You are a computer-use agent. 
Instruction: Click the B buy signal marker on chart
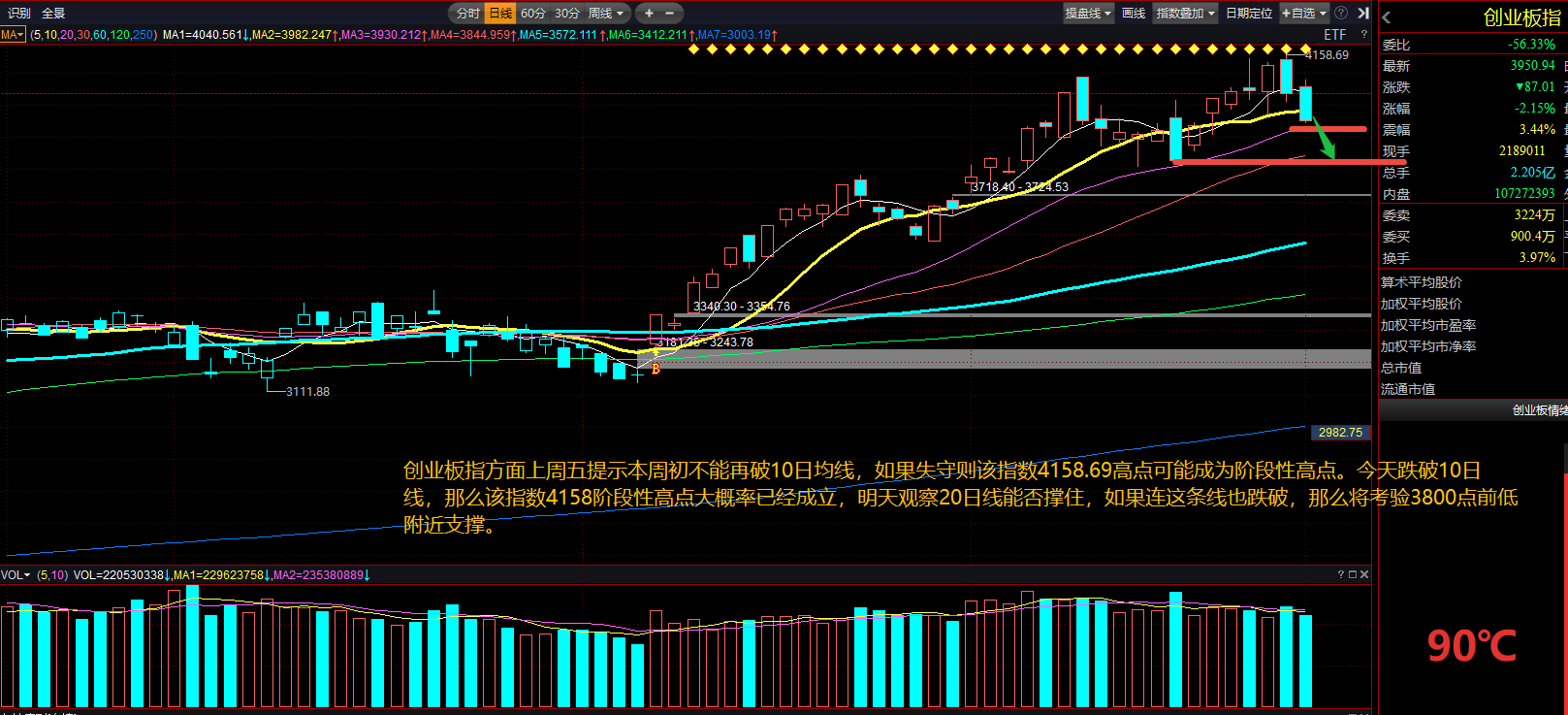tap(656, 369)
